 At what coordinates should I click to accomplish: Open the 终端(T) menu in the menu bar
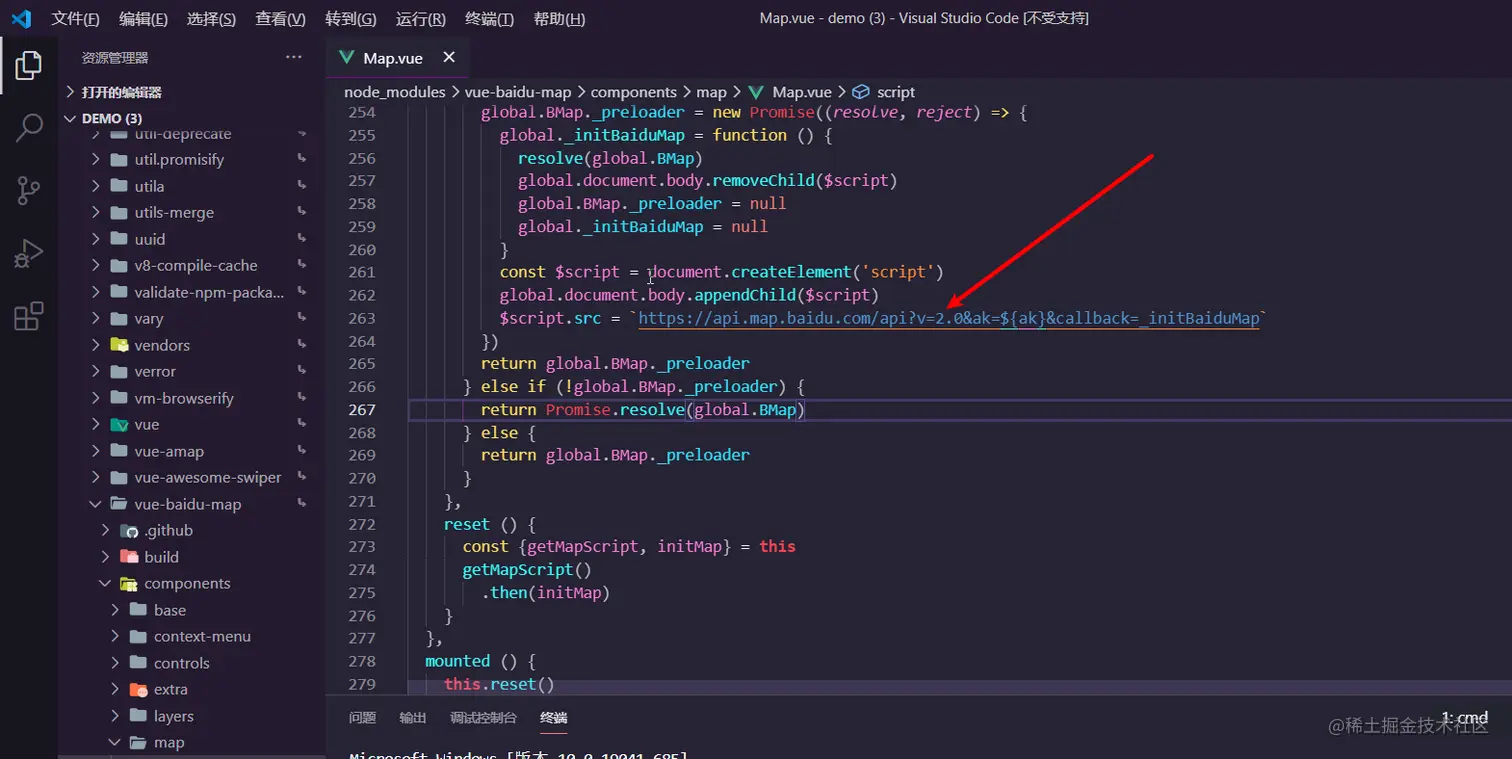pos(490,19)
